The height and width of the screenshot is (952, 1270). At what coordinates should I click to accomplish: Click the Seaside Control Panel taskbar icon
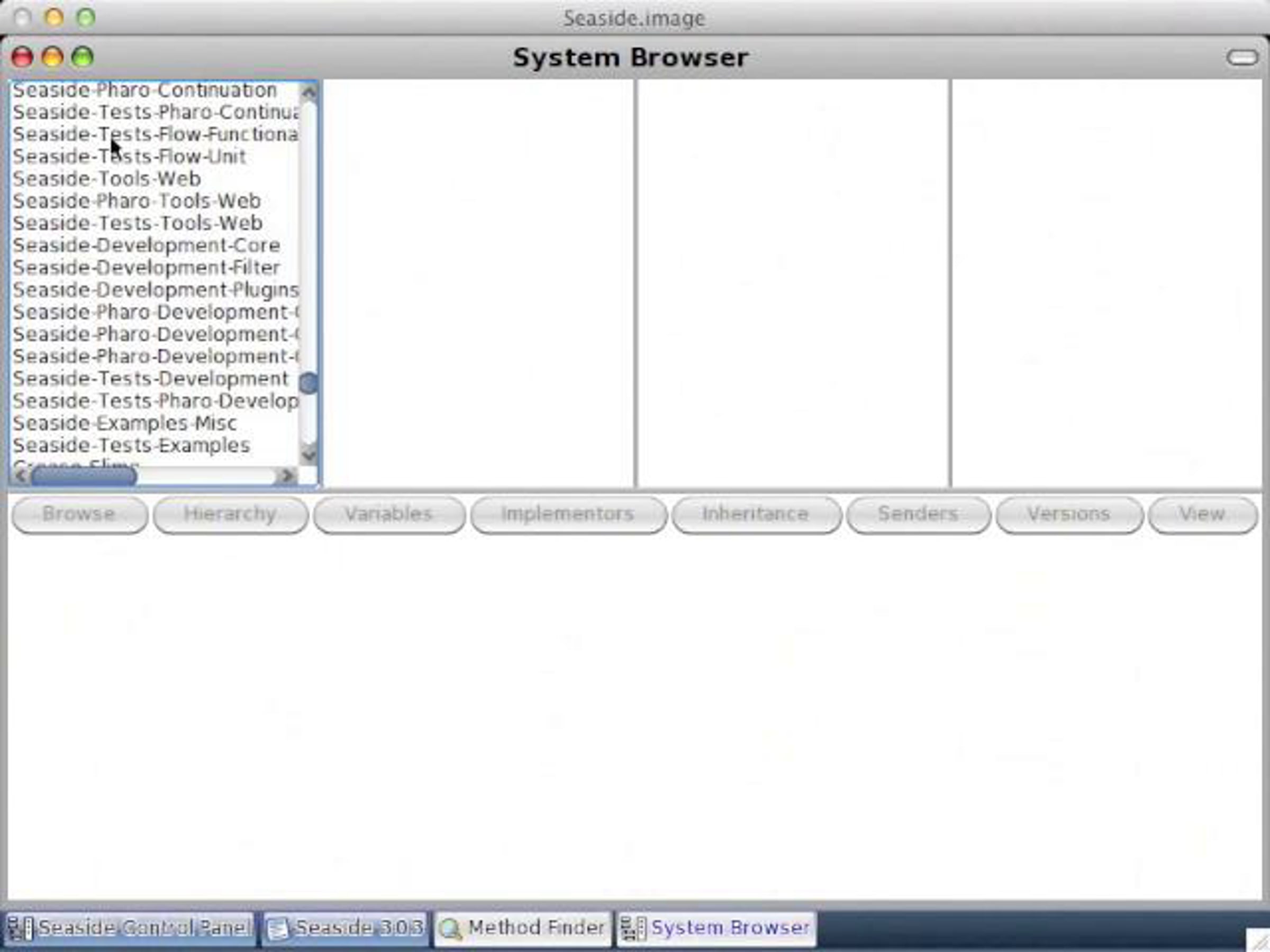point(21,929)
